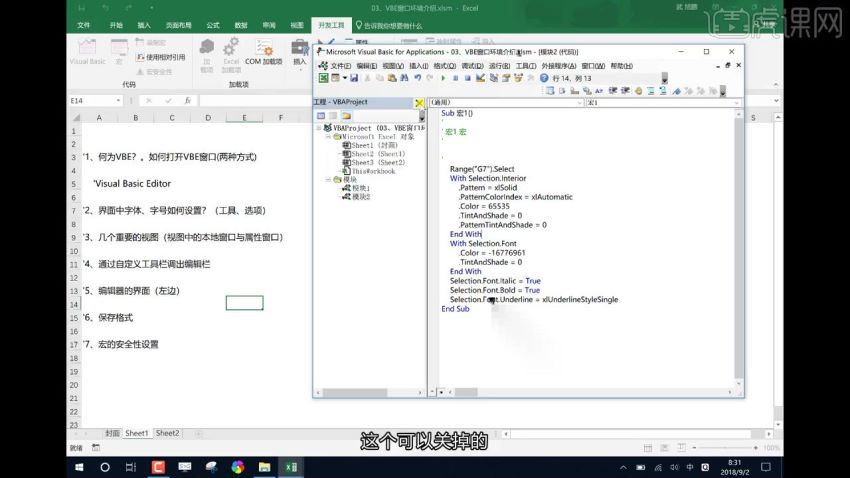
Task: Open Standard toolbar options overflow arrow
Action: 665,79
